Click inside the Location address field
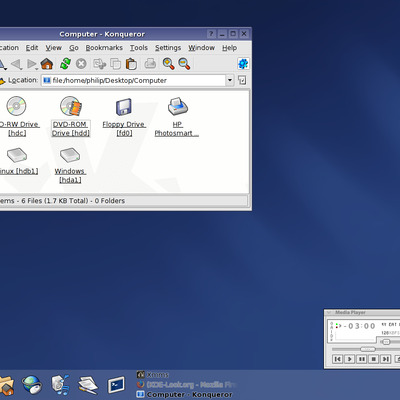Viewport: 400px width, 400px height. [x=133, y=80]
